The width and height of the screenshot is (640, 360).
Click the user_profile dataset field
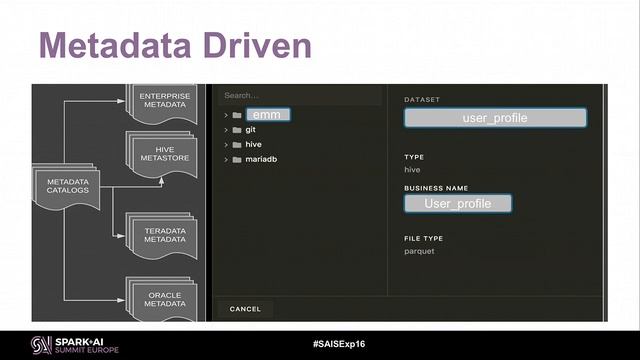pos(495,118)
